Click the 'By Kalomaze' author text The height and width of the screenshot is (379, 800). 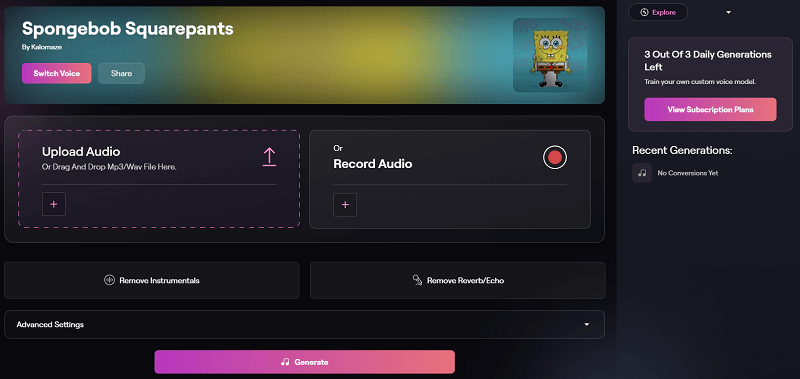click(42, 47)
